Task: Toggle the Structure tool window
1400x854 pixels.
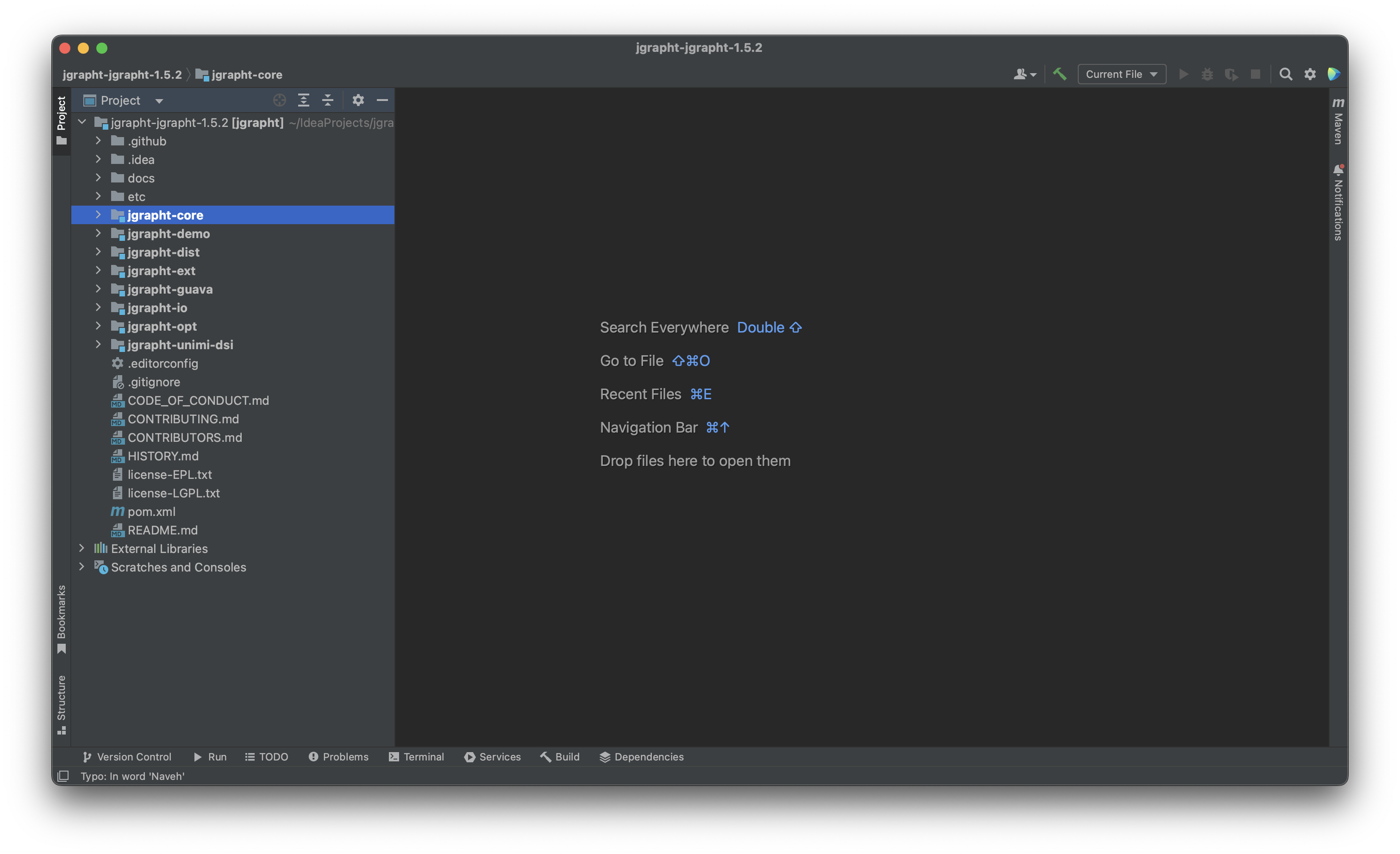Action: pos(62,704)
